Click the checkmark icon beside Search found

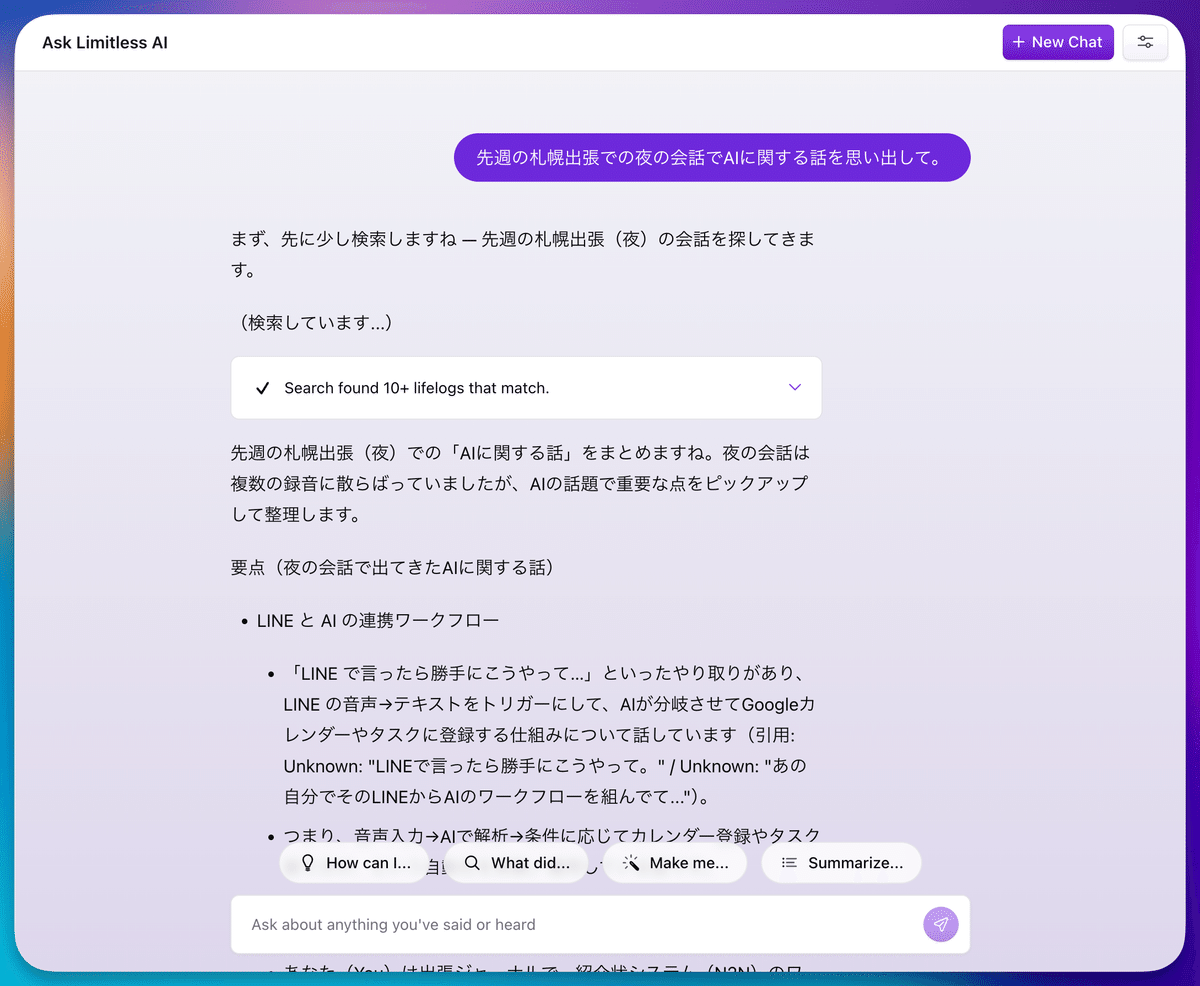[x=263, y=388]
